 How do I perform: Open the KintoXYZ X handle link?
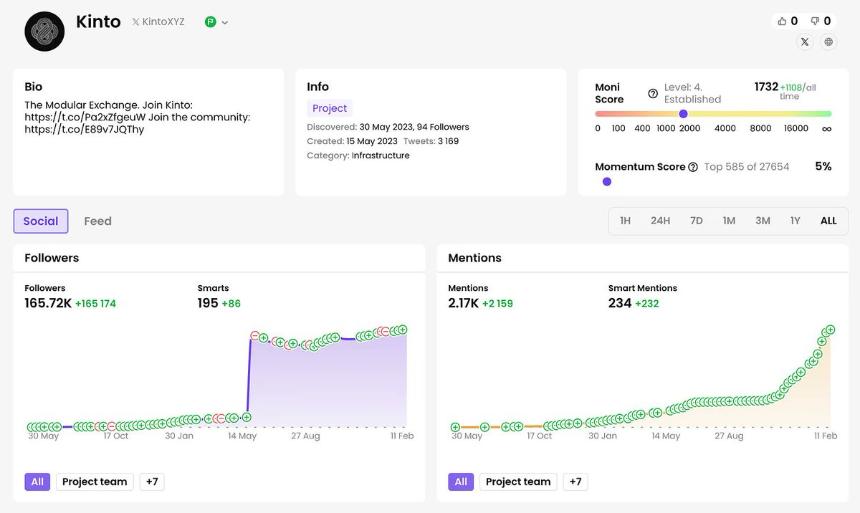coord(158,22)
